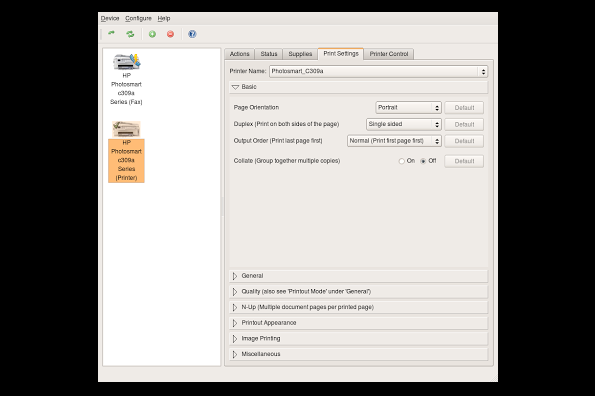Switch to the Printer Control tab
595x396 pixels.
(389, 54)
